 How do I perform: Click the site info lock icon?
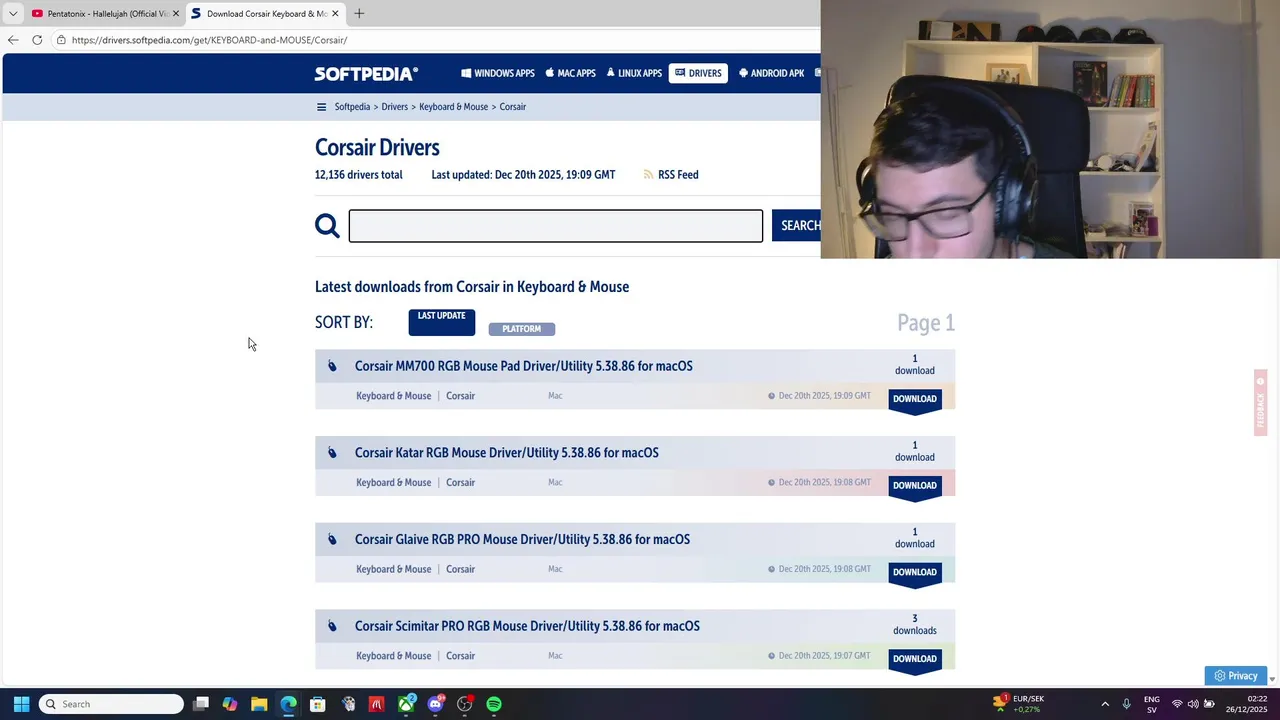[61, 40]
